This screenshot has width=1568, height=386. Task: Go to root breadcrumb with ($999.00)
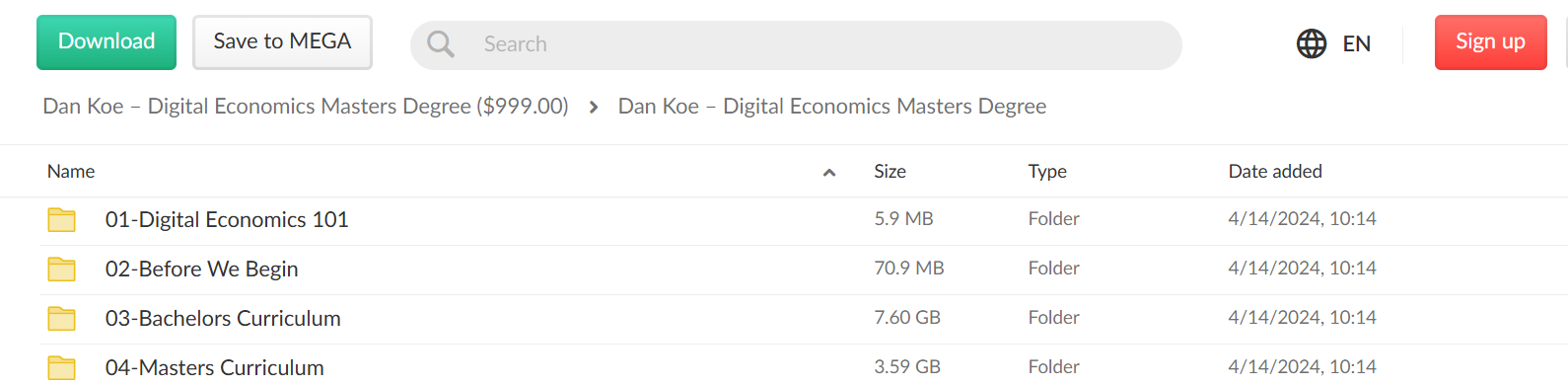point(306,106)
